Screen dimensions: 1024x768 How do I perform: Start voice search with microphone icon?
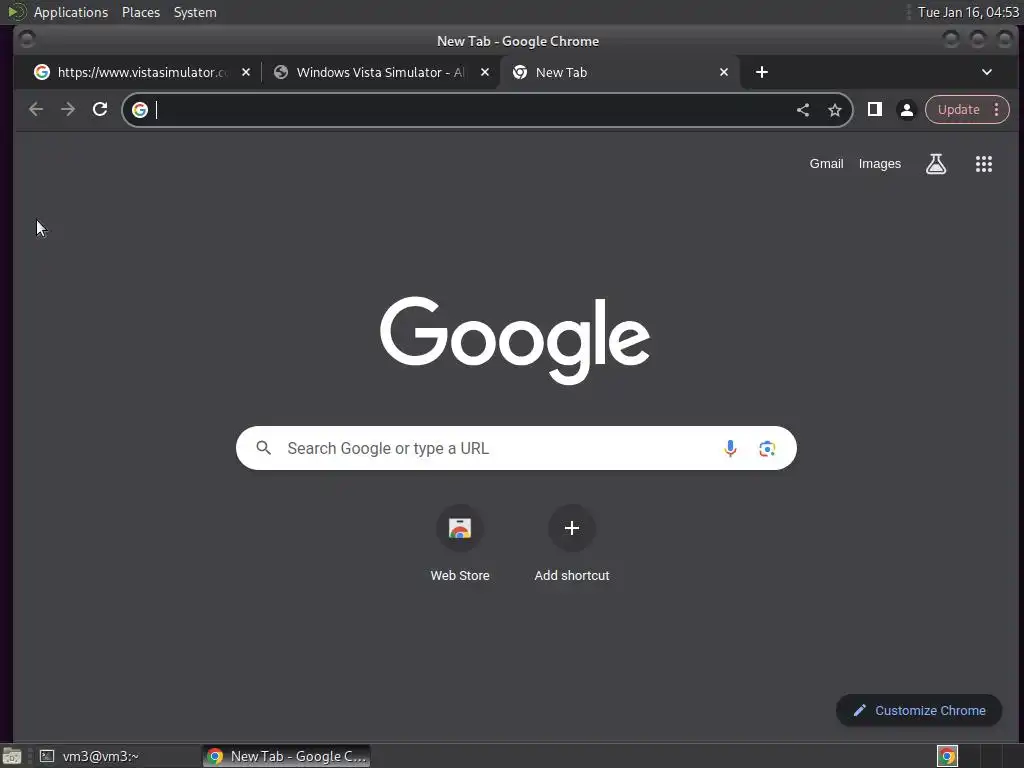(730, 448)
